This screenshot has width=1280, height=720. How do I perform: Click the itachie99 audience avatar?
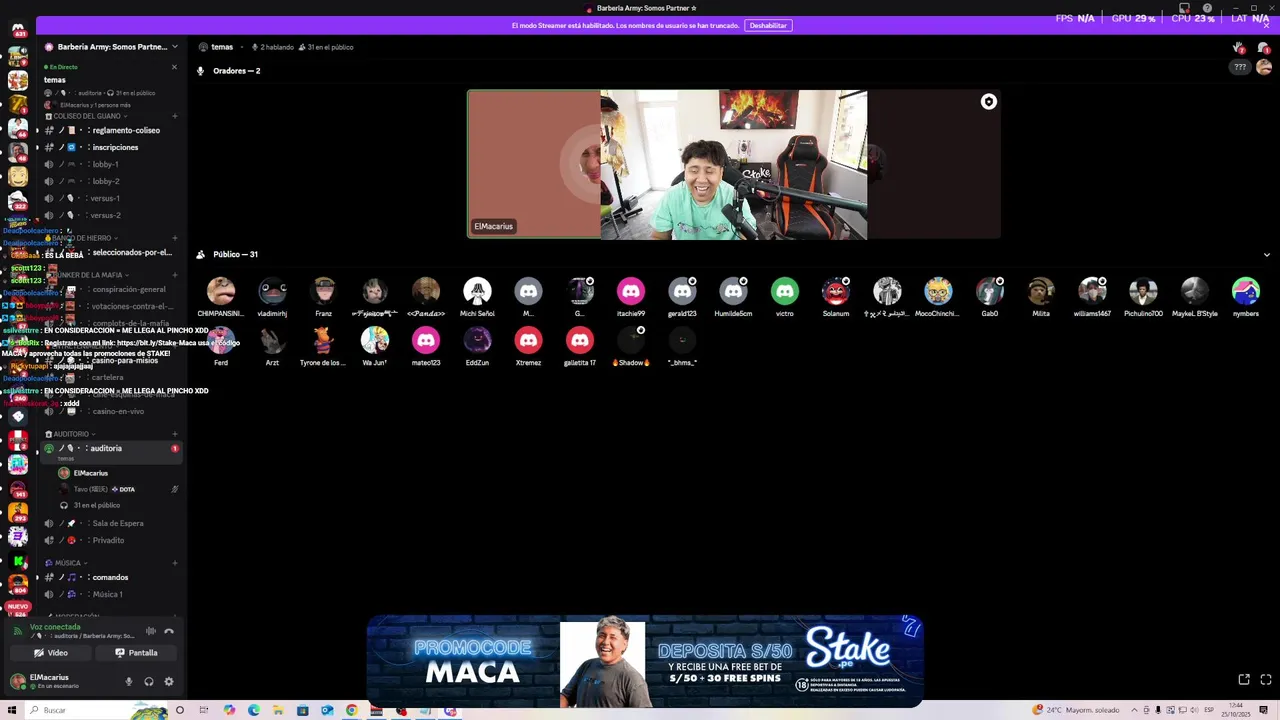pyautogui.click(x=631, y=291)
